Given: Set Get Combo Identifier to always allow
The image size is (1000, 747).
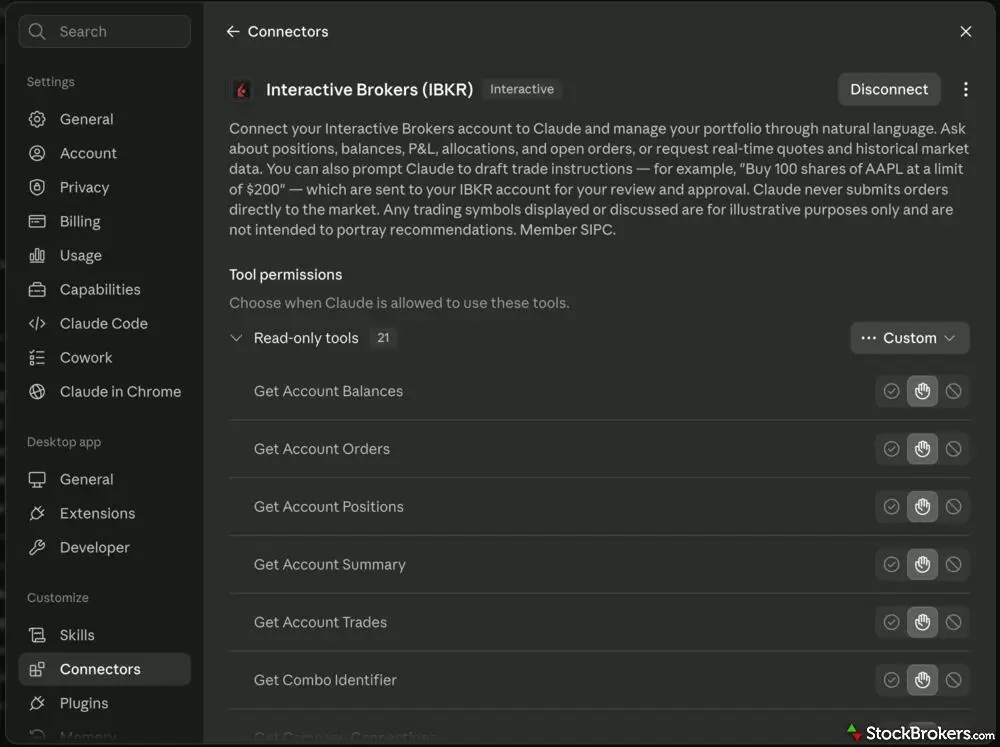Looking at the screenshot, I should click(x=891, y=680).
